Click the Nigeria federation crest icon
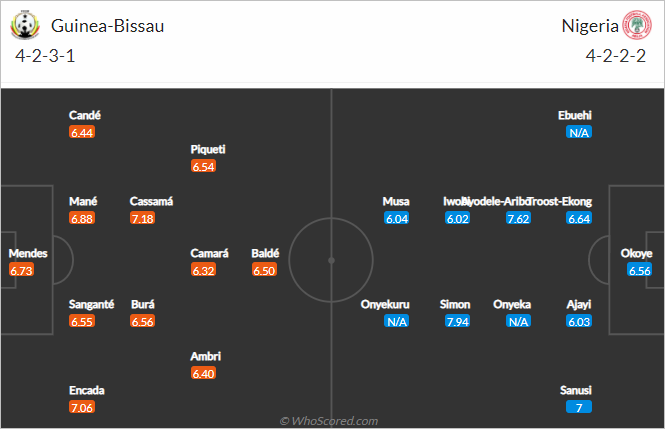Viewport: 665px width, 429px height. click(x=637, y=25)
